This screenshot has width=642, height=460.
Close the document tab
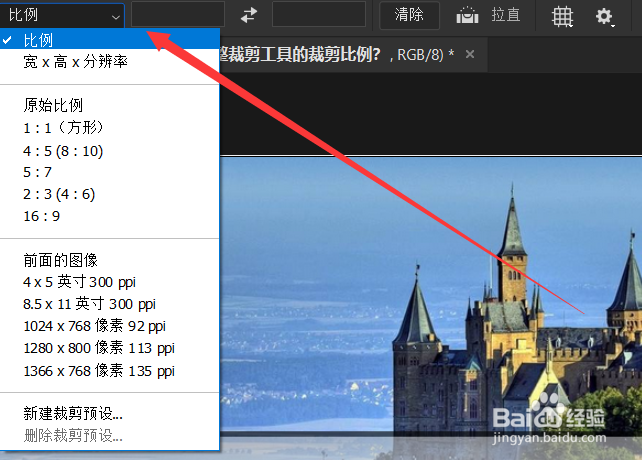[x=470, y=54]
